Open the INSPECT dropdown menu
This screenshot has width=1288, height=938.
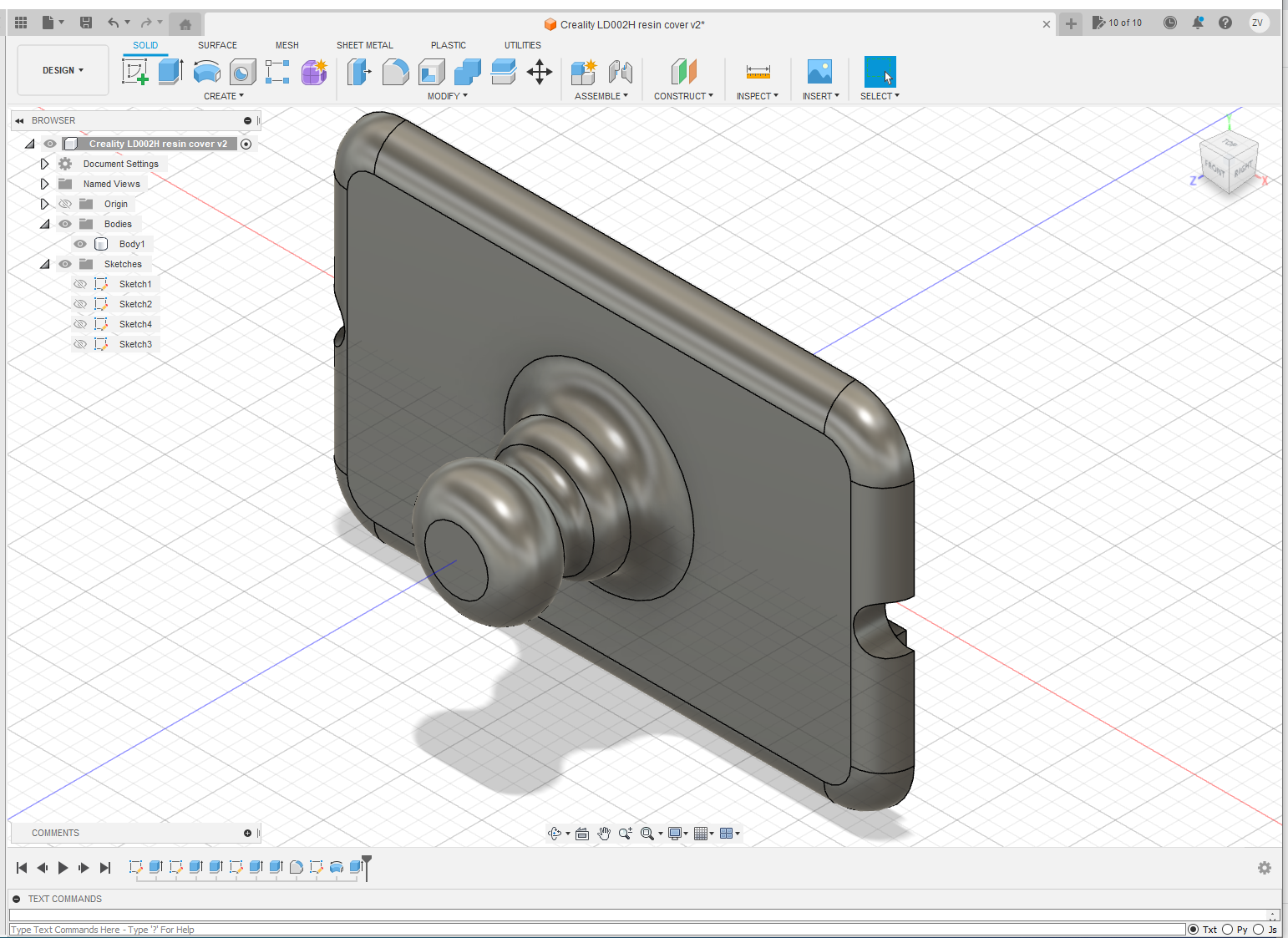tap(758, 96)
